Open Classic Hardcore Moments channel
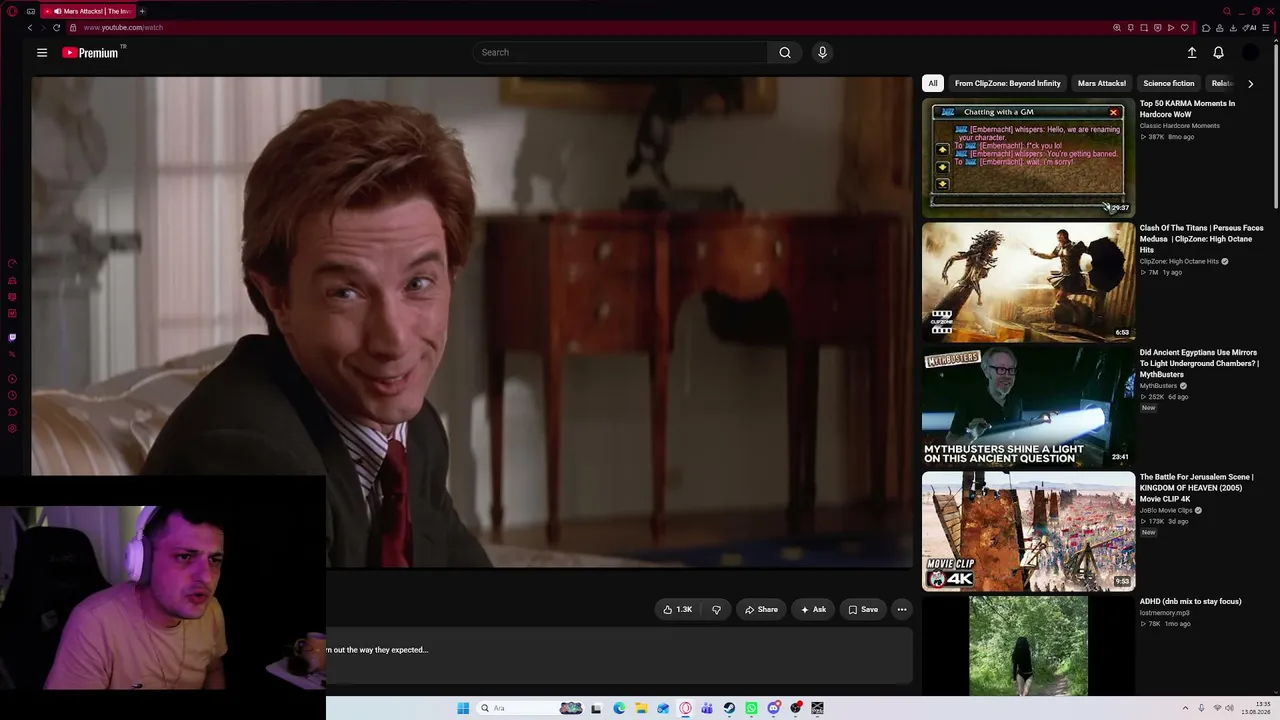1280x720 pixels. point(1180,126)
